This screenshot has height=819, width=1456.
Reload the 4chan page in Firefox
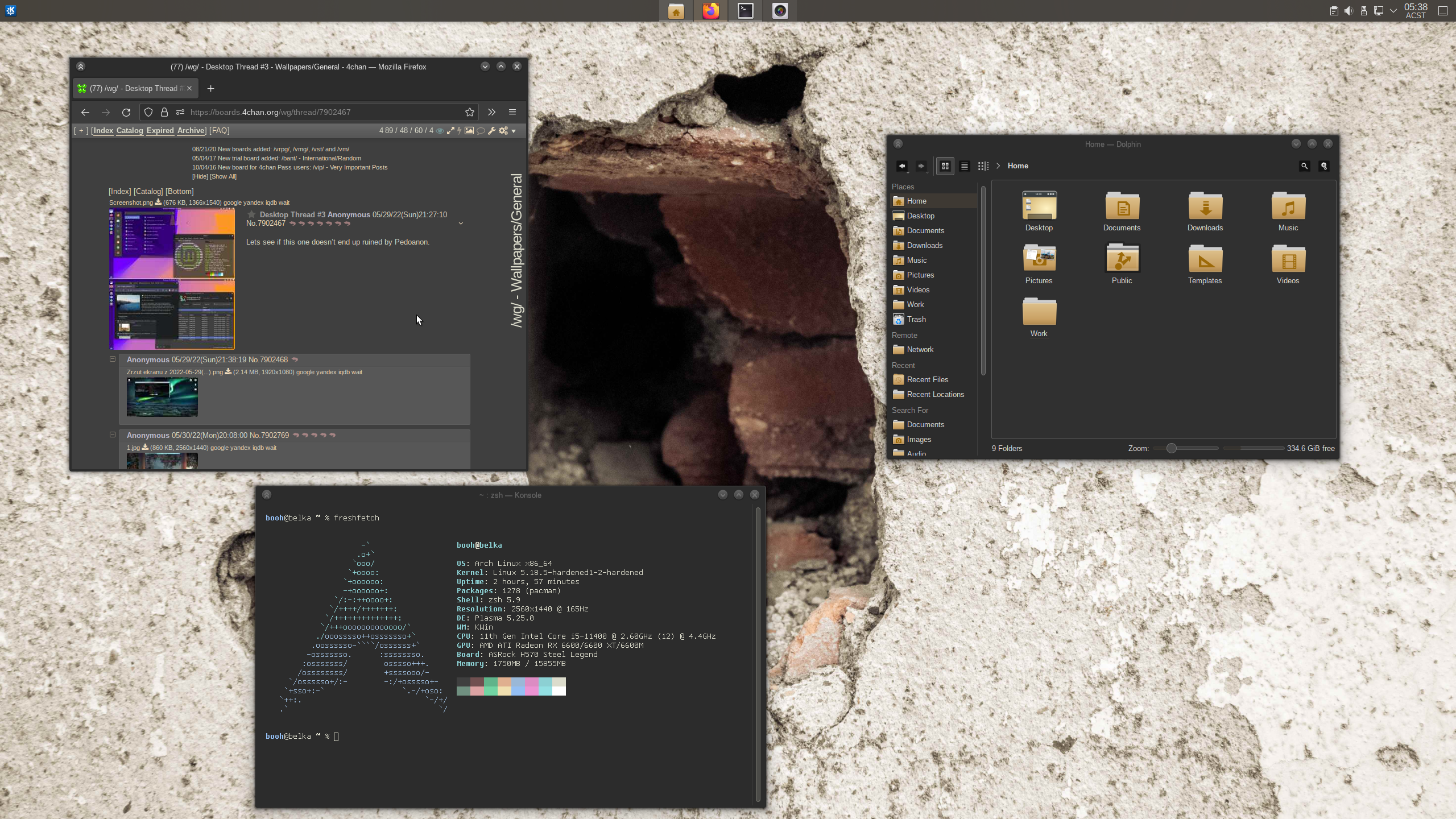[126, 112]
